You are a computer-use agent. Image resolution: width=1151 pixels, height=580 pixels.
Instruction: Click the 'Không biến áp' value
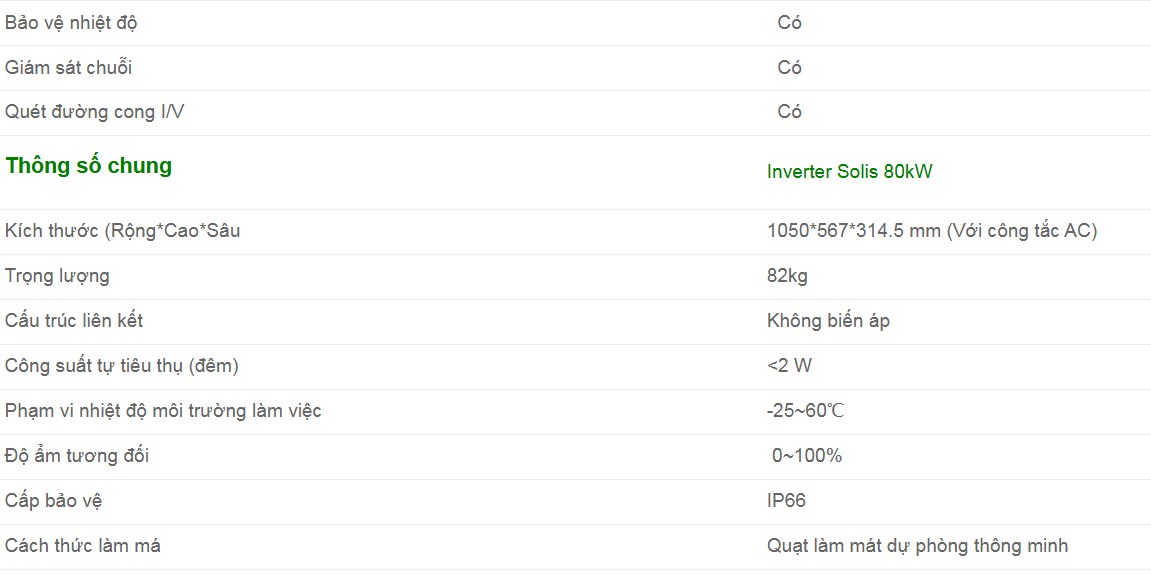pos(828,321)
